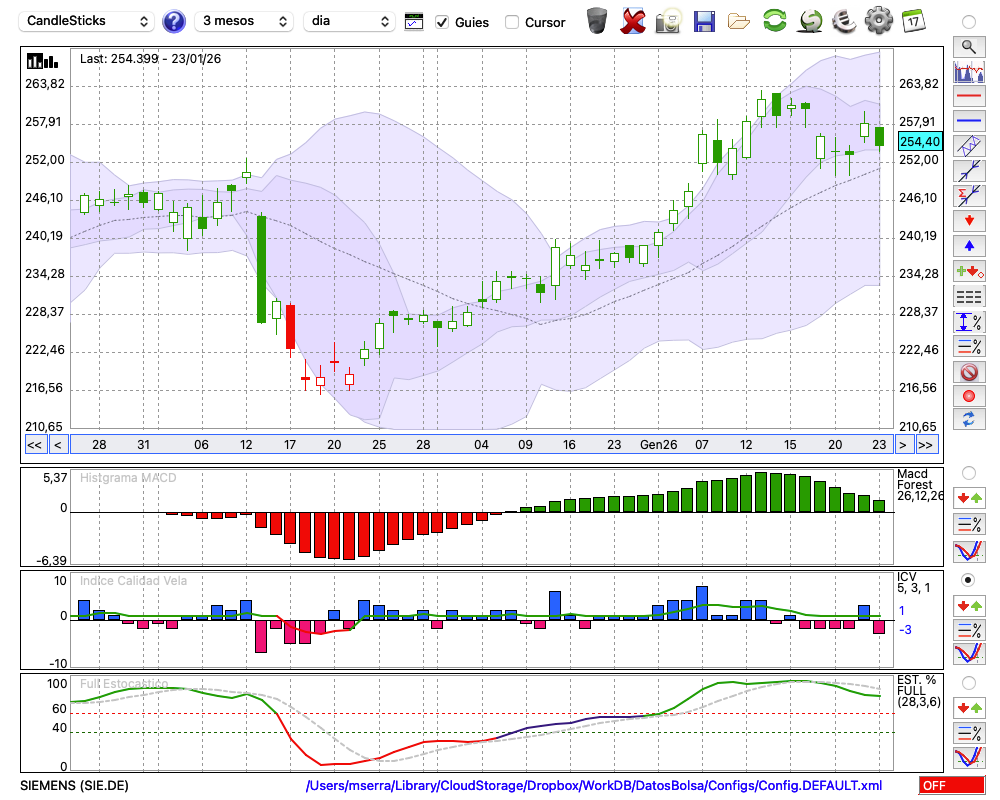Select the red horizontal line drawing tool
This screenshot has width=1000, height=800.
coord(968,97)
